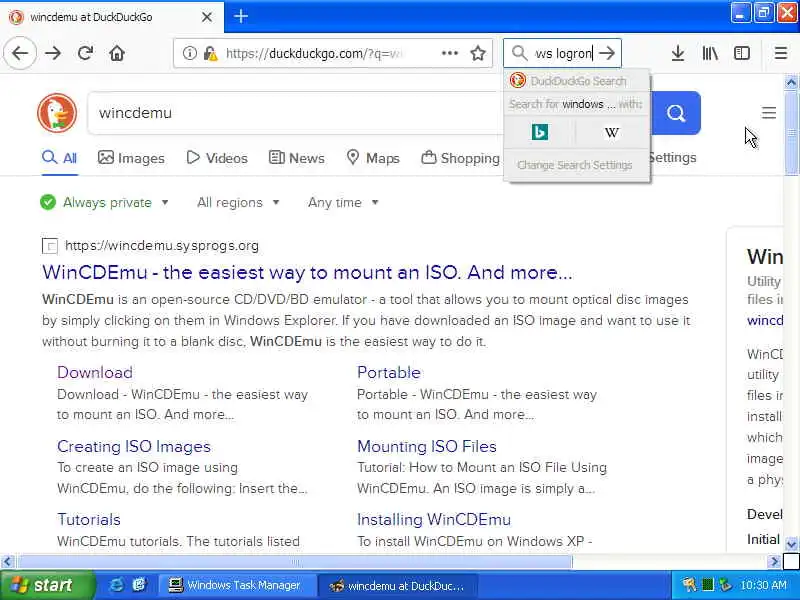Click the horizontal scrollbar right arrow
This screenshot has height=600, width=800.
tap(774, 562)
